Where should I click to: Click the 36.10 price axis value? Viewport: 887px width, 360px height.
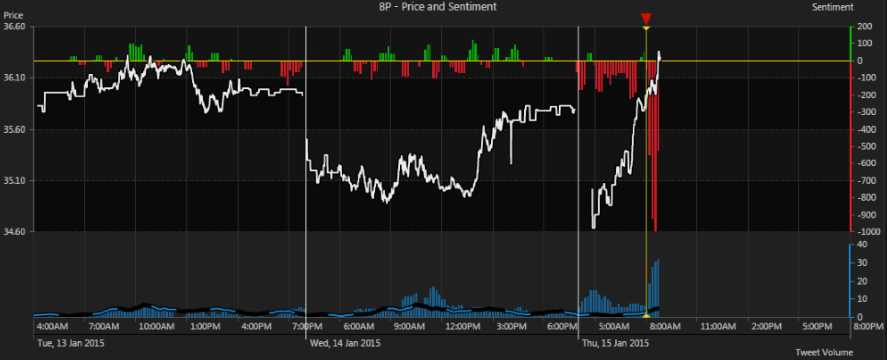[x=14, y=78]
